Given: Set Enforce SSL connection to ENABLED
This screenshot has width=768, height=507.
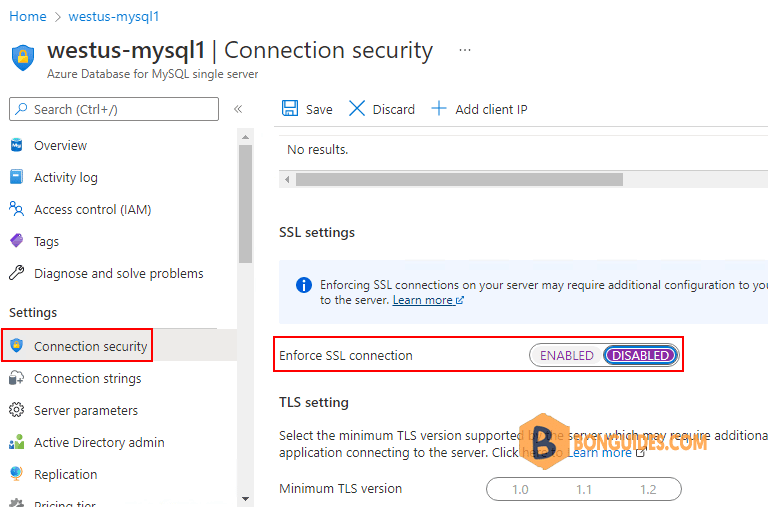Looking at the screenshot, I should pos(567,355).
